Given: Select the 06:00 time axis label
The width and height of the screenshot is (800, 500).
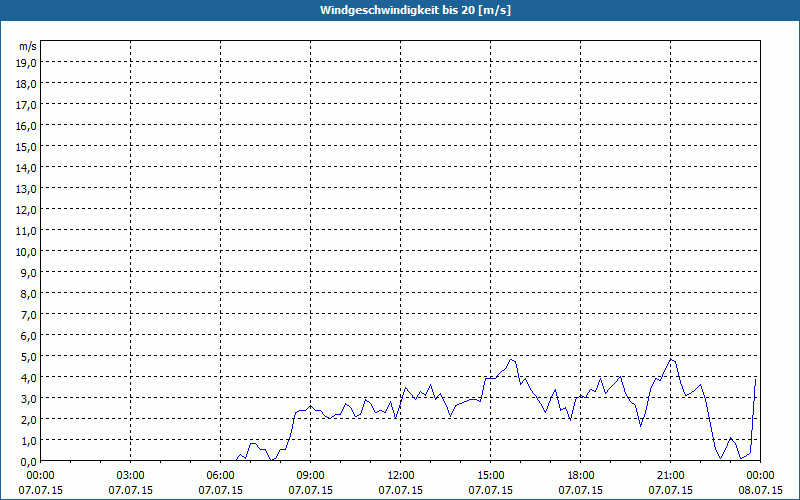Looking at the screenshot, I should pos(220,476).
